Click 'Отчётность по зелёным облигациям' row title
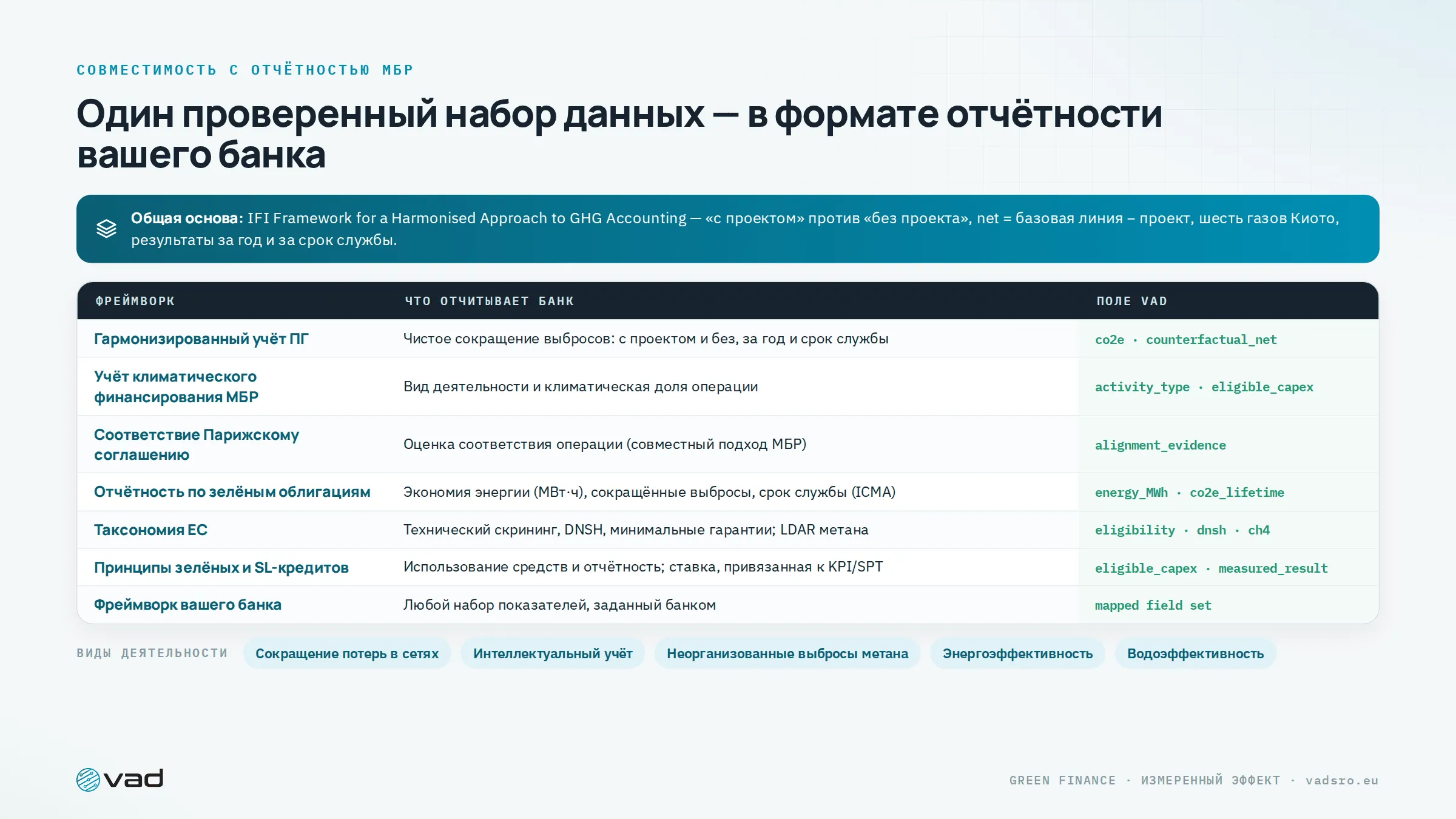The width and height of the screenshot is (1456, 819). coord(232,492)
